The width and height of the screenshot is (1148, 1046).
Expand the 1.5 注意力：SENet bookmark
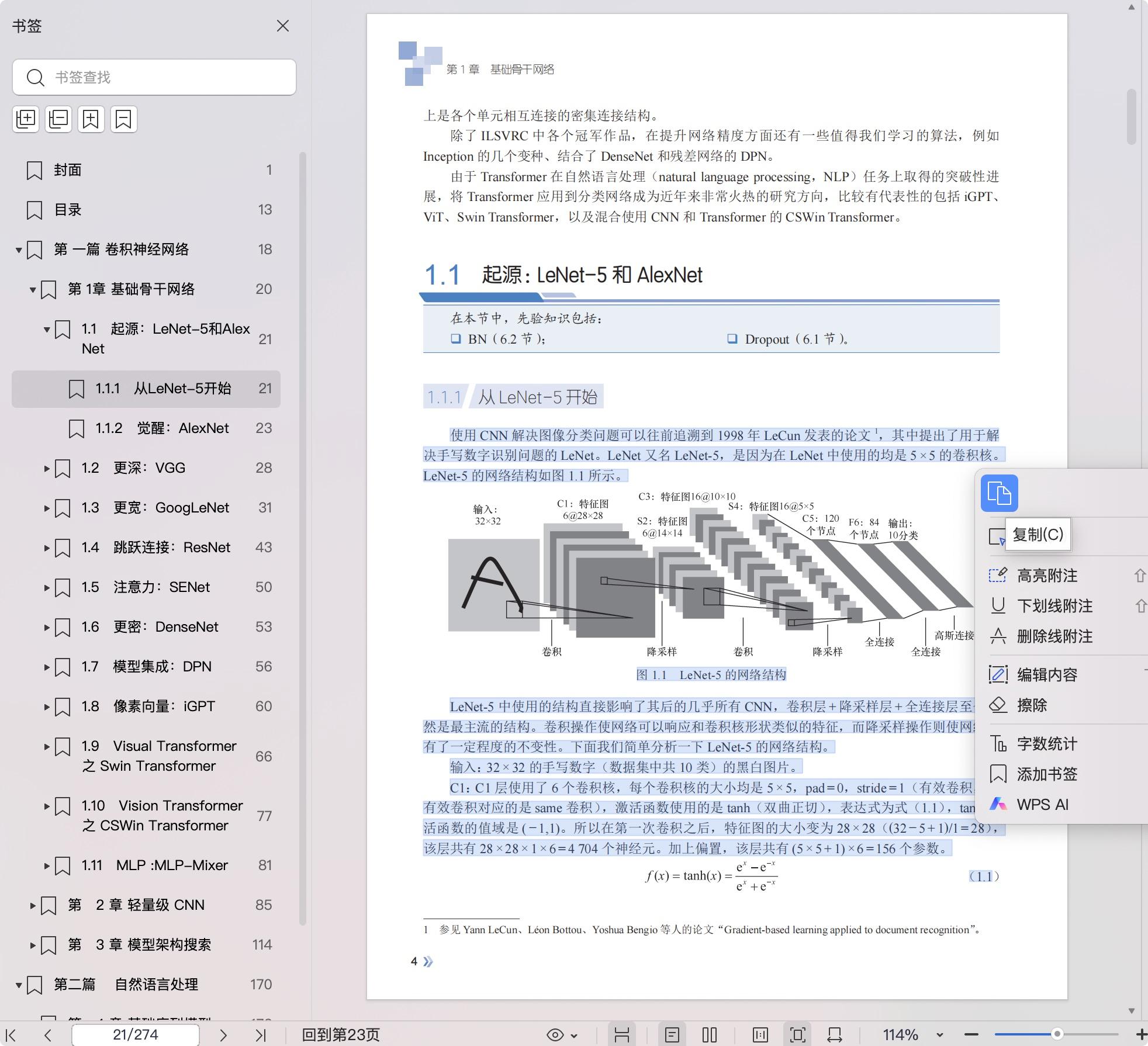click(47, 588)
